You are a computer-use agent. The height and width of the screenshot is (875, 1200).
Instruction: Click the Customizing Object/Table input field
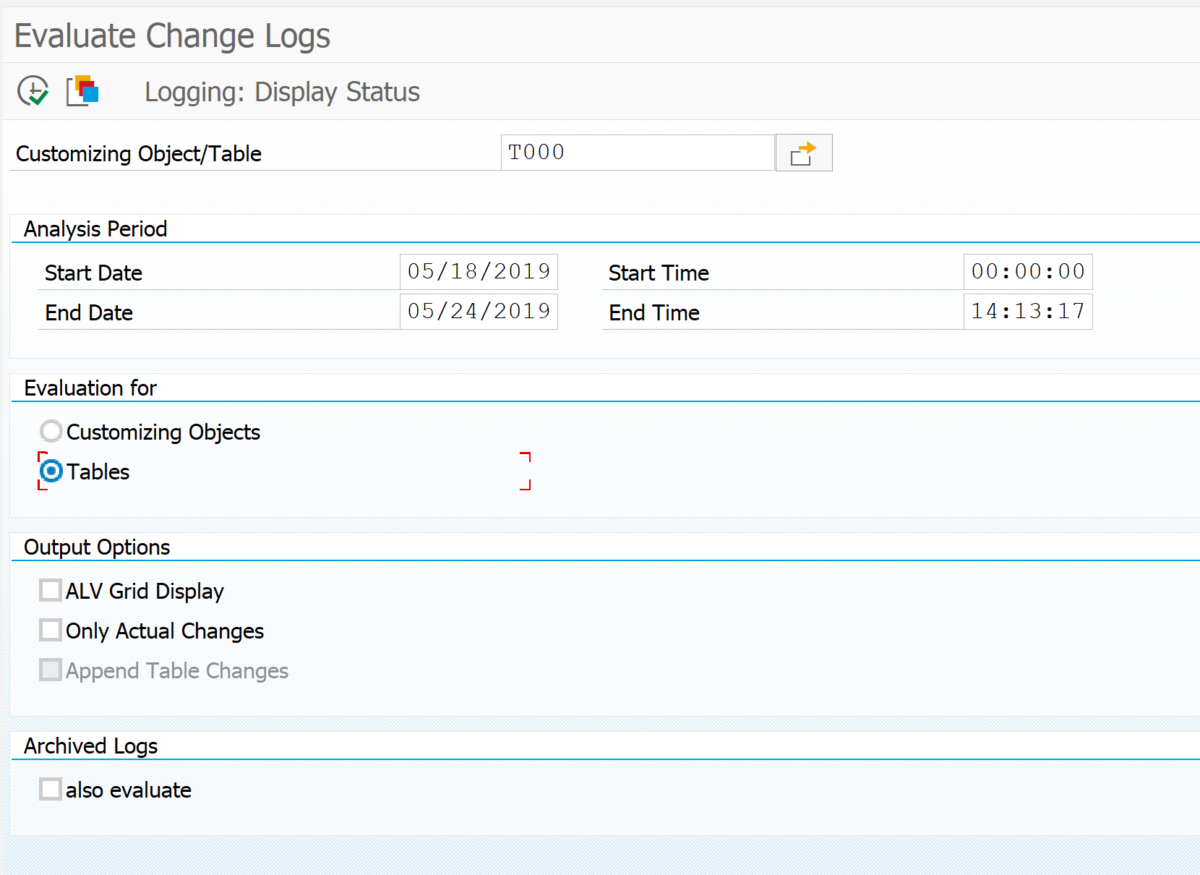[x=637, y=153]
